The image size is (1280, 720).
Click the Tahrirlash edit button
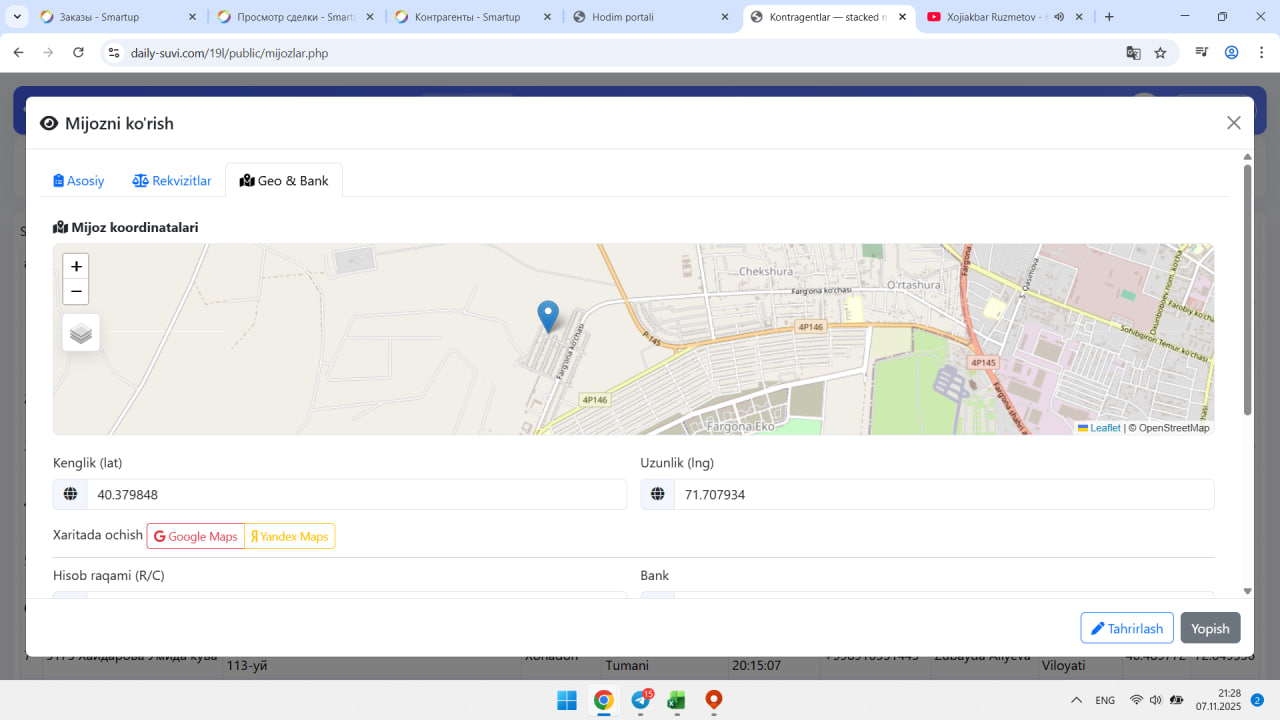pos(1127,628)
